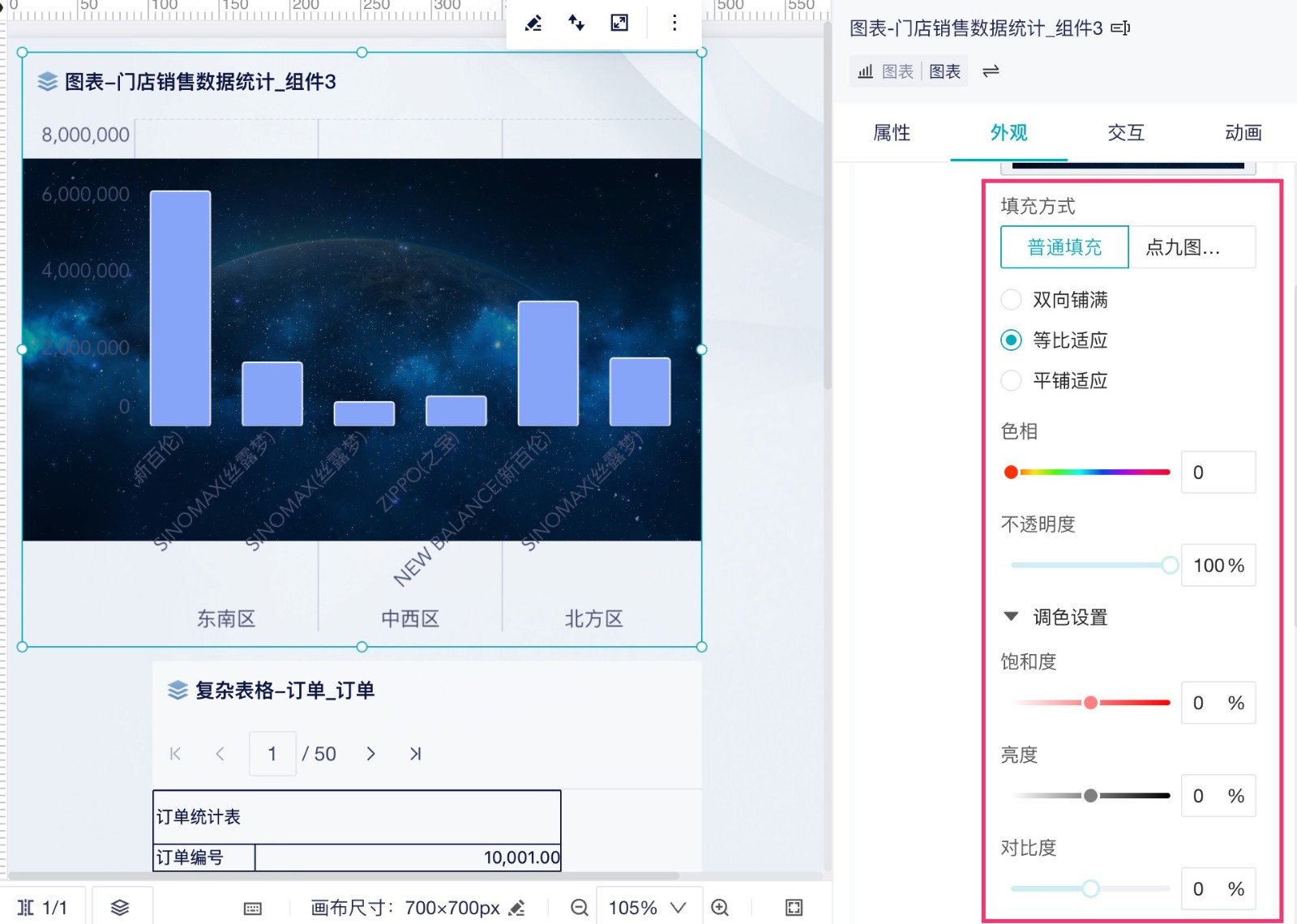Select the 等比适应 radio option
This screenshot has width=1297, height=924.
click(1011, 340)
